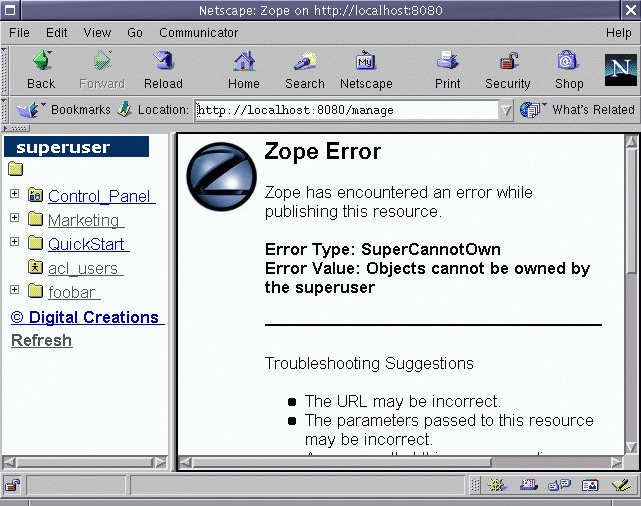Screen dimensions: 641x506
Task: Print the page using Print icon
Action: 448,61
